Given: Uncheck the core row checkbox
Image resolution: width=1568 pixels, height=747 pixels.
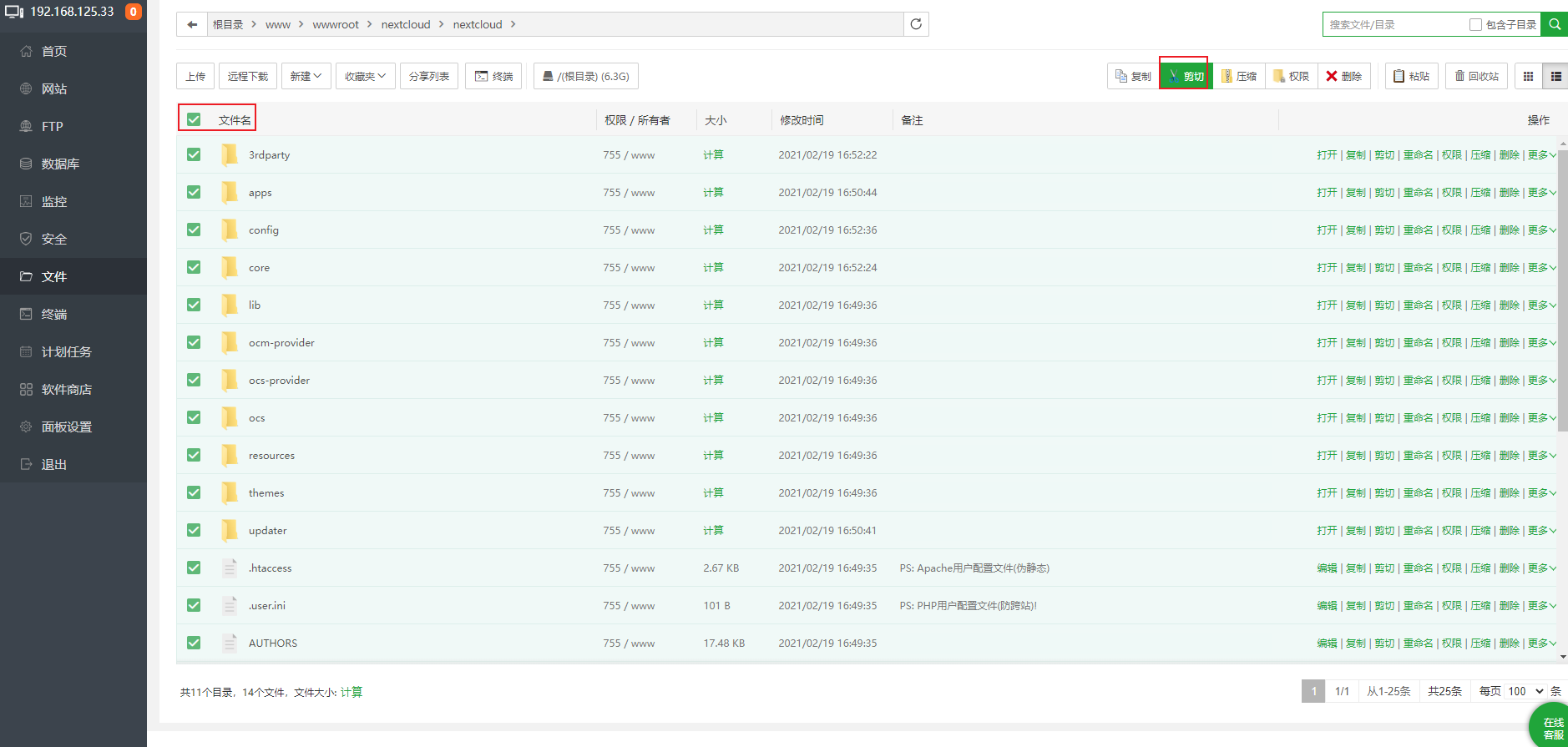Looking at the screenshot, I should coord(194,267).
